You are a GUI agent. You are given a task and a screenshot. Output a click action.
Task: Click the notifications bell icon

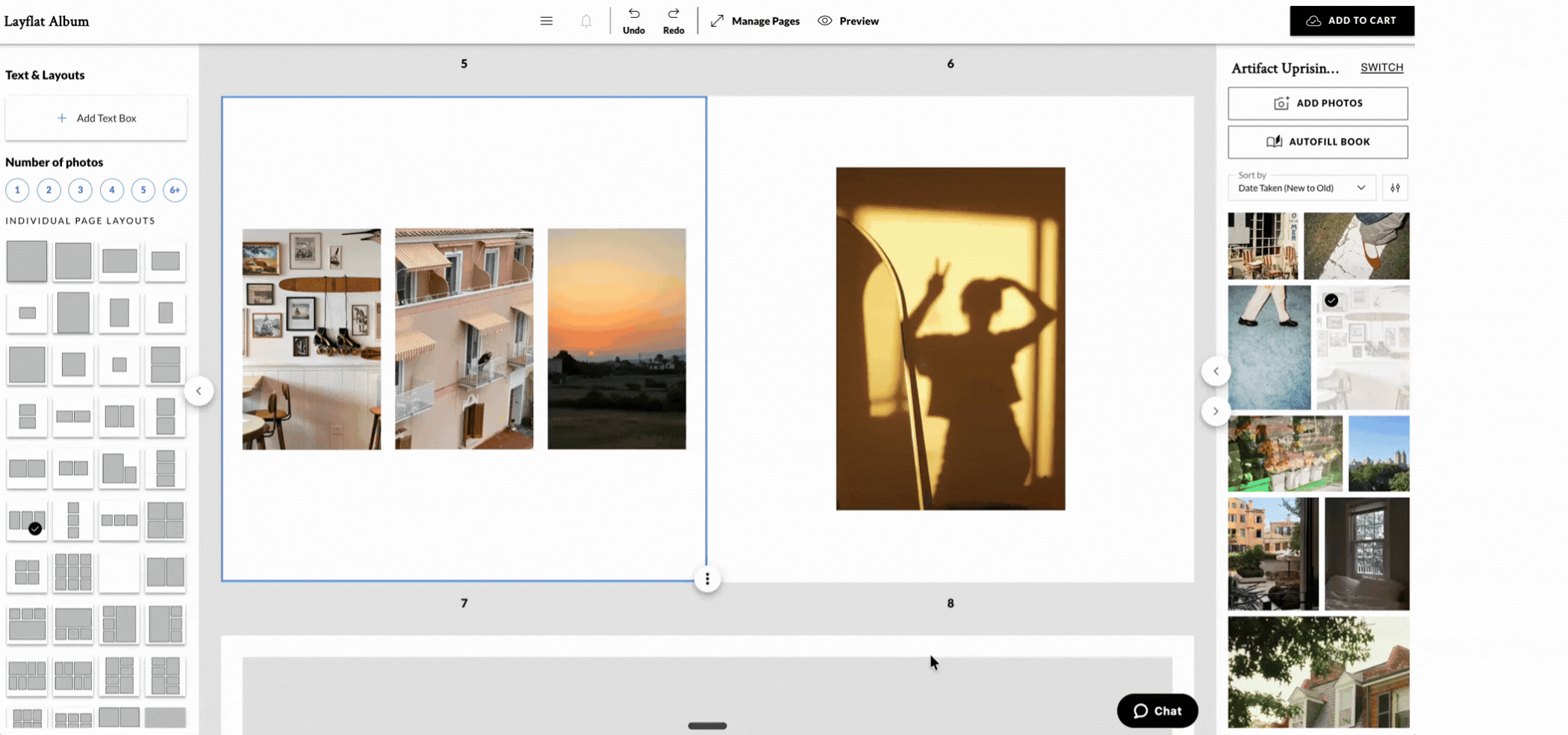click(x=586, y=20)
